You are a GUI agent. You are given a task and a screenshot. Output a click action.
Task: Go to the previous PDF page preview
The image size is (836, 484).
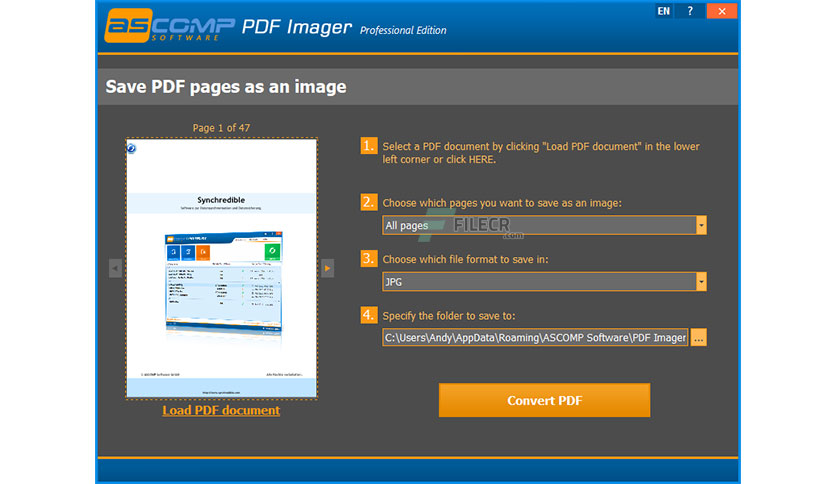coord(115,268)
